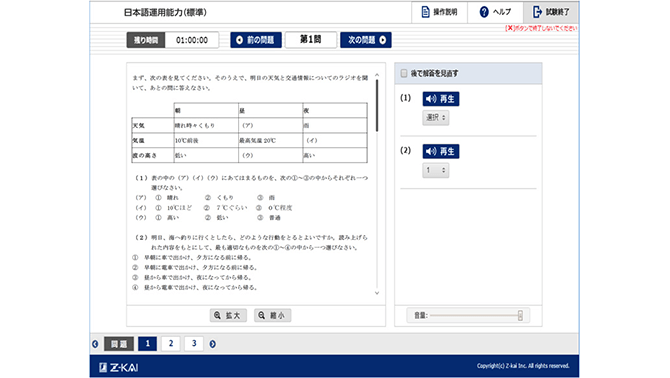Click the document icon on 操作説明
670x378 pixels.
(425, 12)
